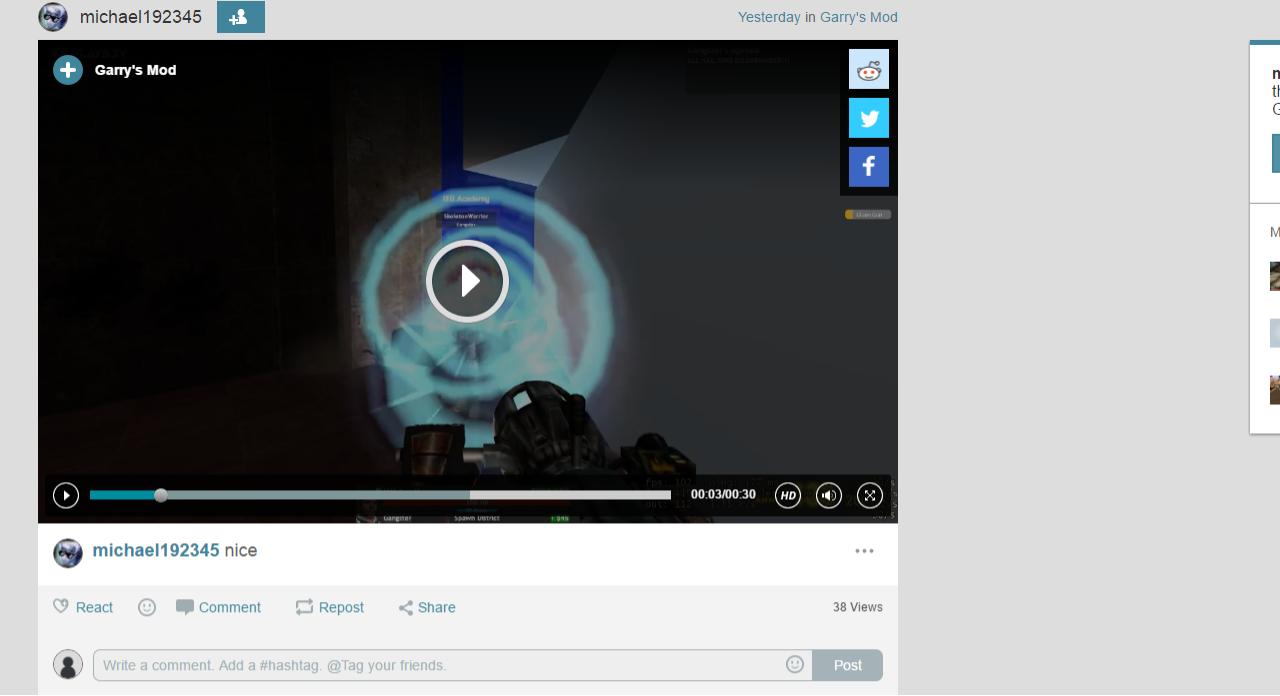Open the emoji reaction picker beside React
Image resolution: width=1280 pixels, height=696 pixels.
(147, 607)
